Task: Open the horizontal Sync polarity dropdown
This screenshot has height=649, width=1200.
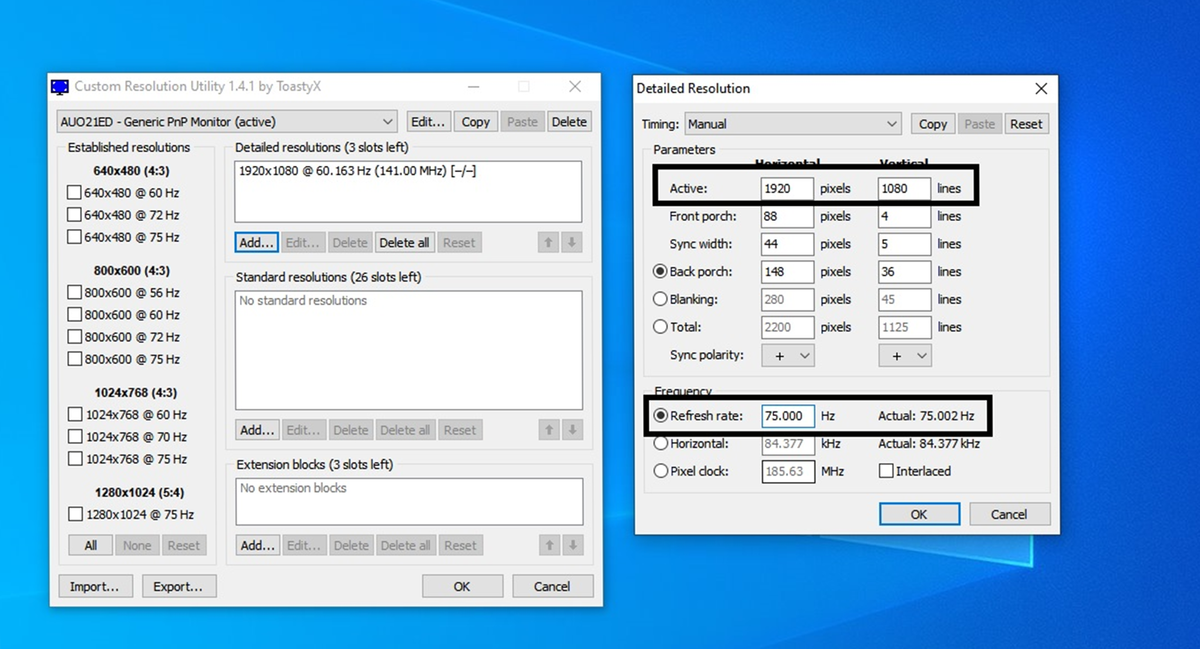Action: (x=788, y=356)
